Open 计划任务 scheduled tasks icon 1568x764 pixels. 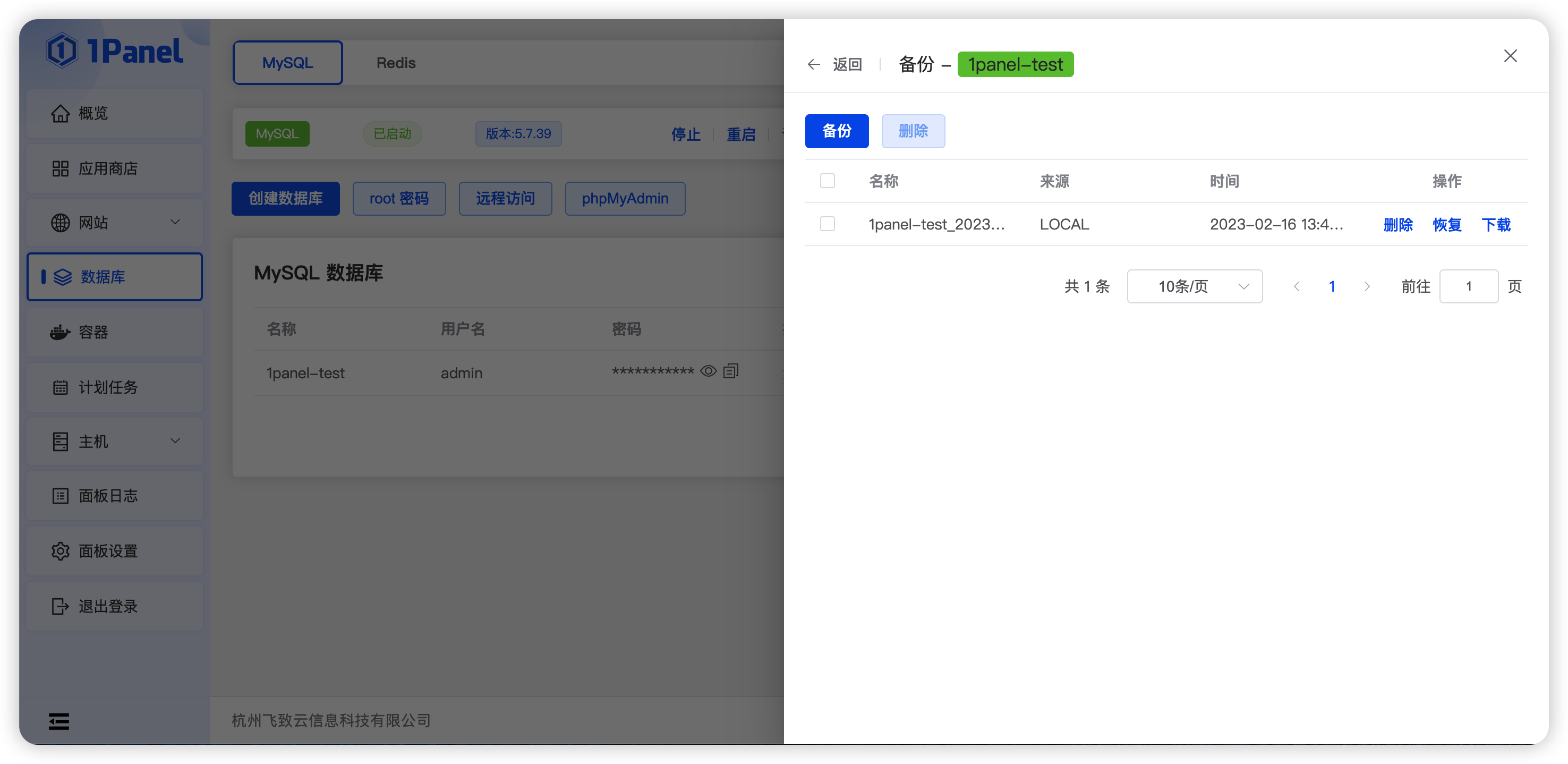(x=60, y=387)
